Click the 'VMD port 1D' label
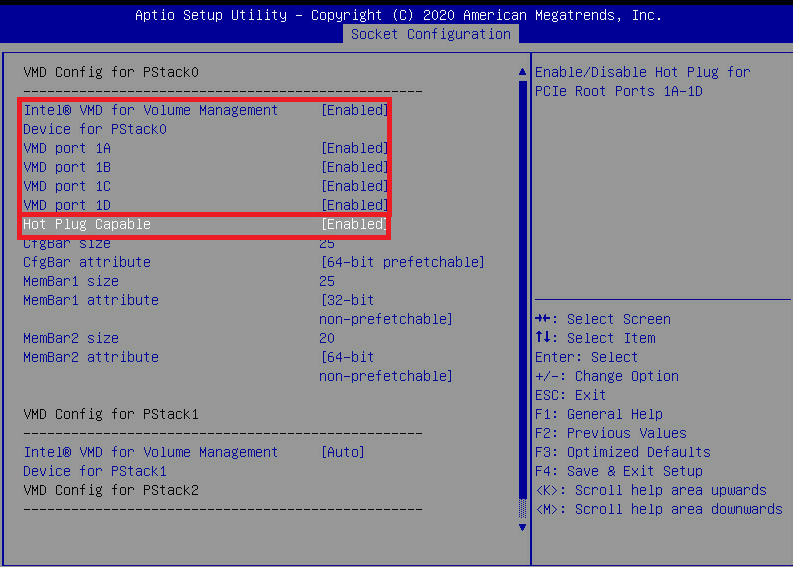 (67, 205)
